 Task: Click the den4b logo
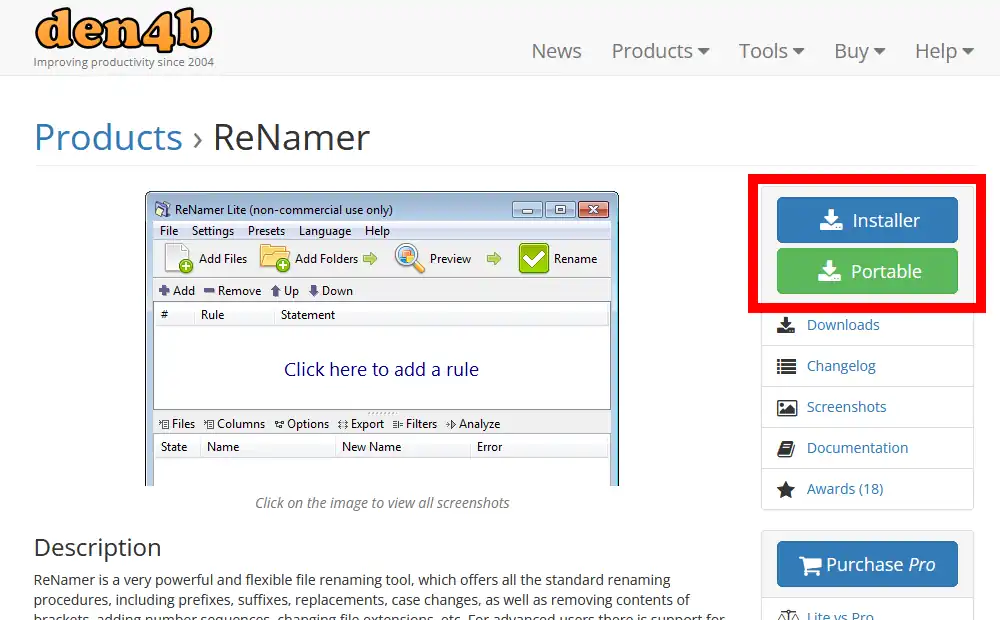coord(124,31)
